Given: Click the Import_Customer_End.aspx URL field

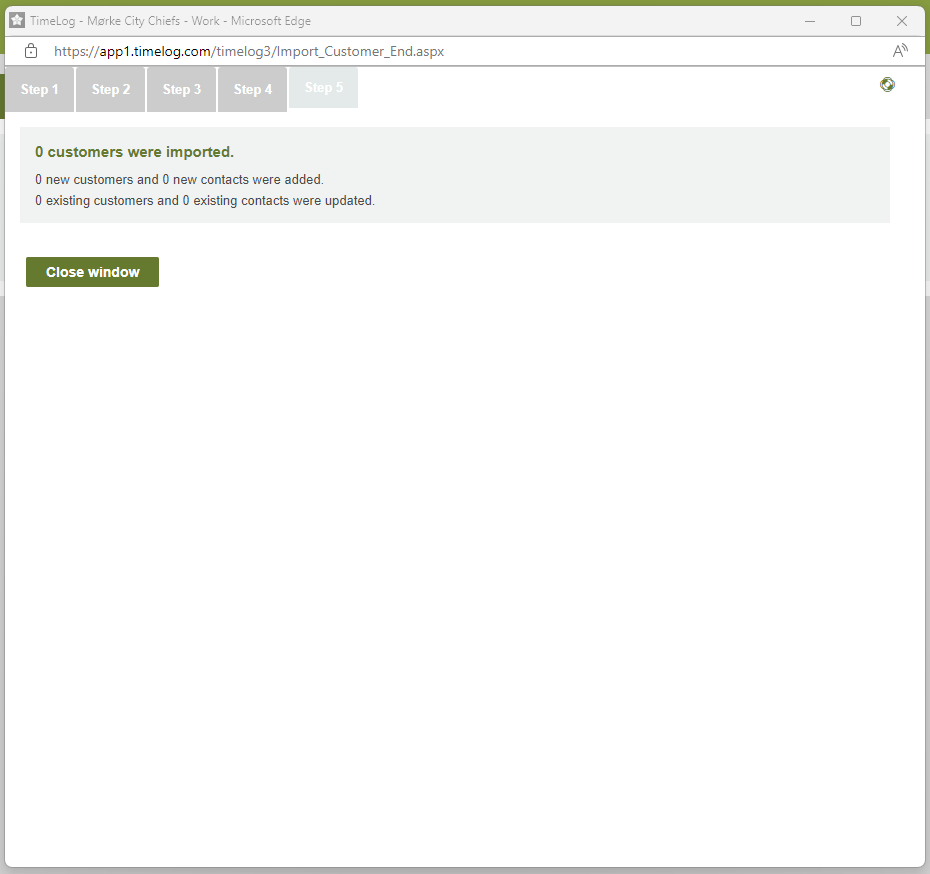Looking at the screenshot, I should tap(250, 51).
